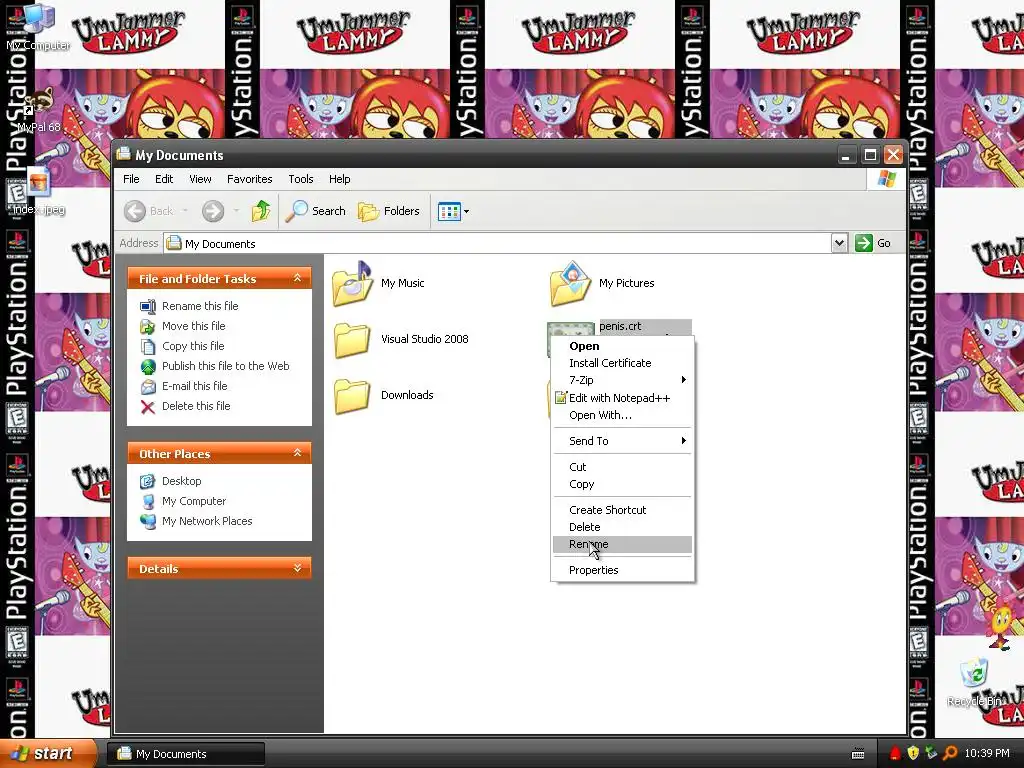This screenshot has height=768, width=1024.
Task: Click the keyboard icon on taskbar
Action: pyautogui.click(x=858, y=754)
